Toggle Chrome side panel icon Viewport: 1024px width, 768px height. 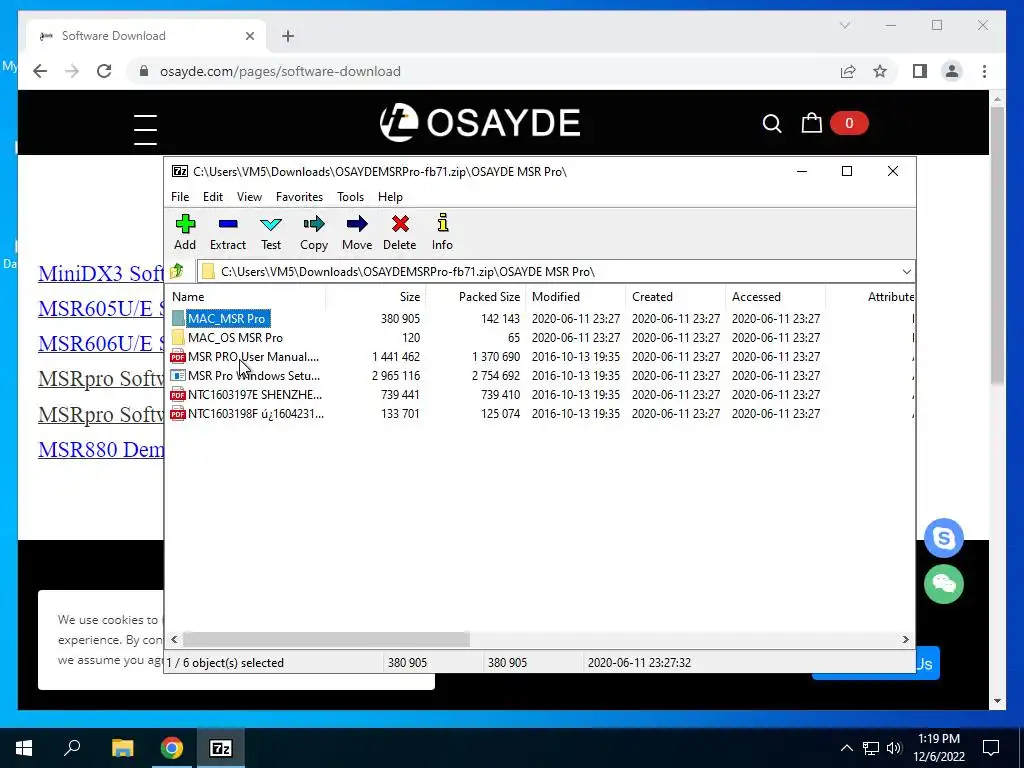point(920,71)
